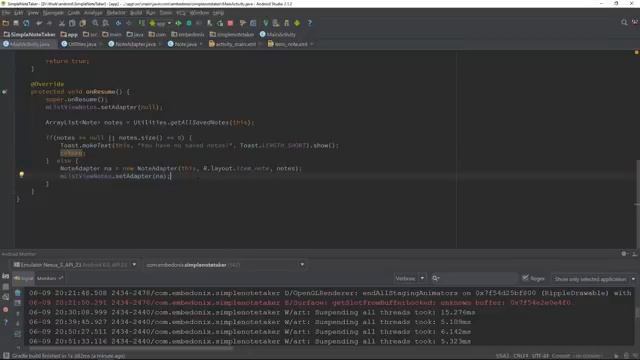Click the MainActivity breadcrumb item
640x360 pixels.
[278, 34]
